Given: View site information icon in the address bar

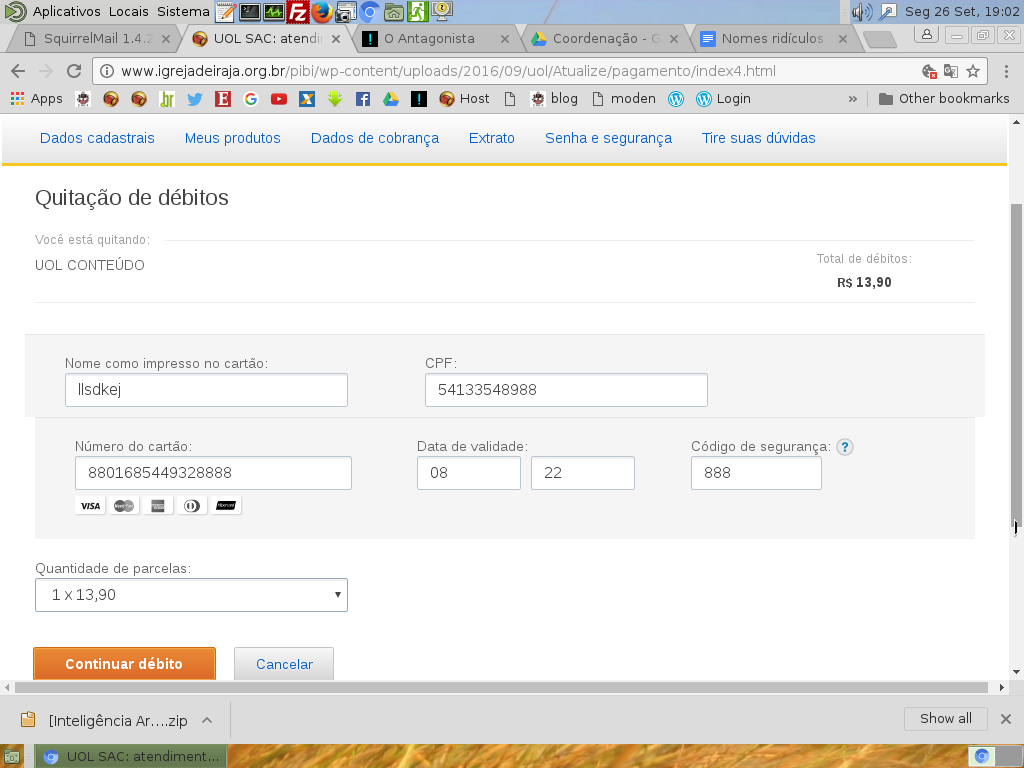Looking at the screenshot, I should pyautogui.click(x=107, y=71).
